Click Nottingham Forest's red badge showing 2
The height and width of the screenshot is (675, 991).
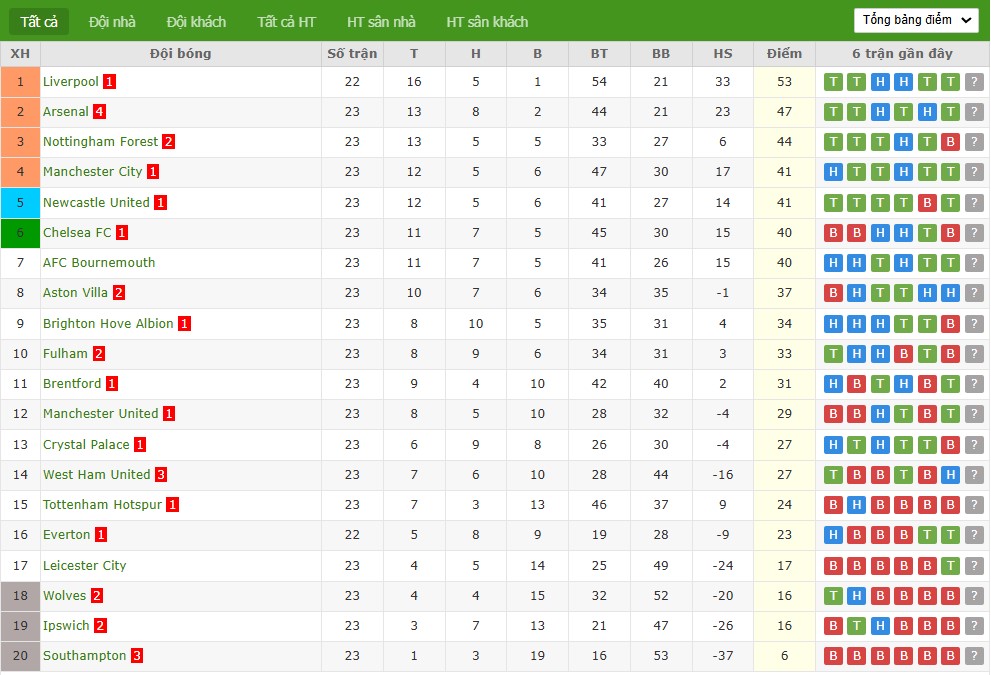(168, 142)
